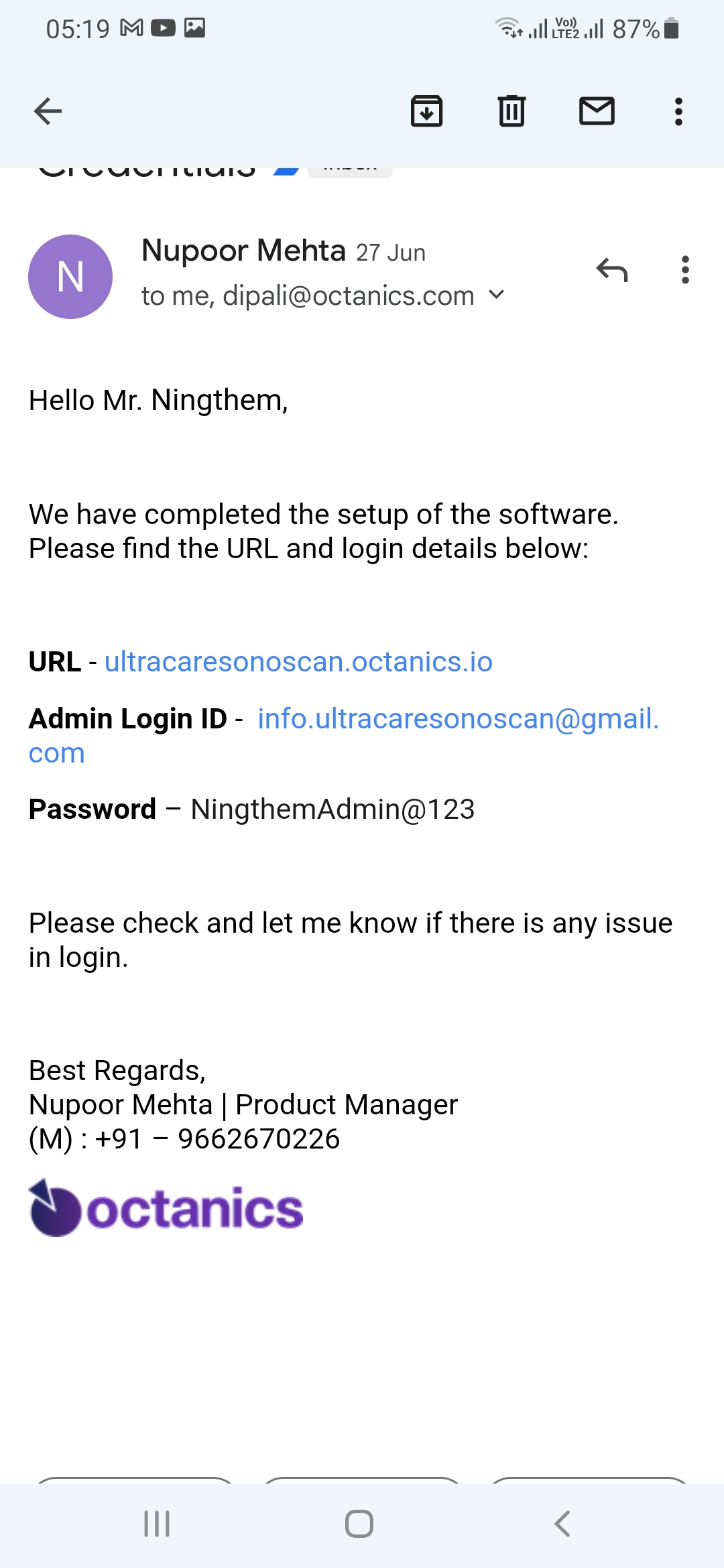Archive this email

click(426, 111)
